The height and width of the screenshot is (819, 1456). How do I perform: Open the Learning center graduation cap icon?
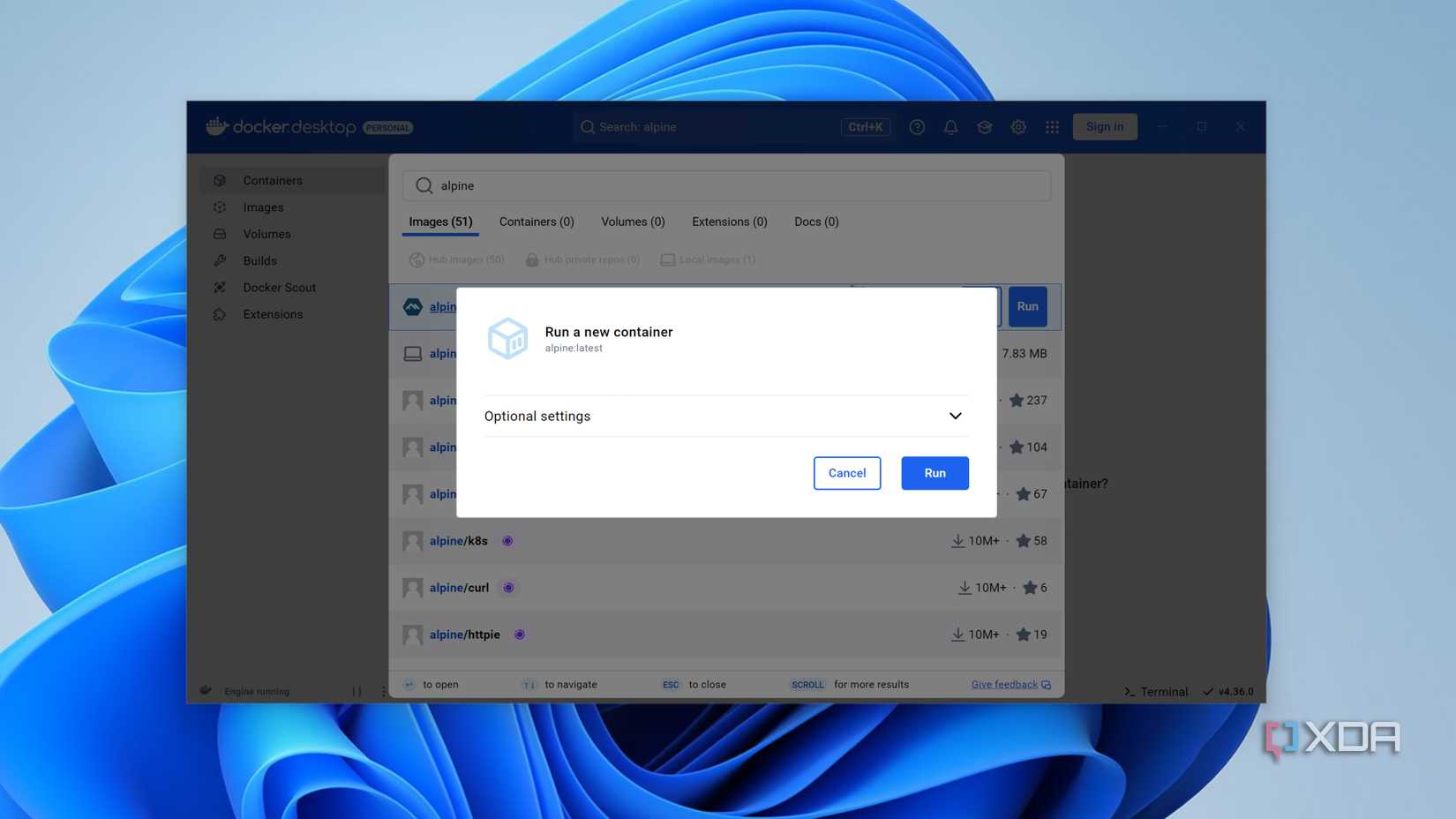[984, 127]
